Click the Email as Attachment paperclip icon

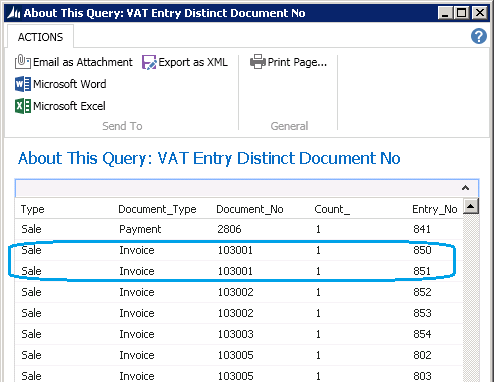(x=23, y=62)
